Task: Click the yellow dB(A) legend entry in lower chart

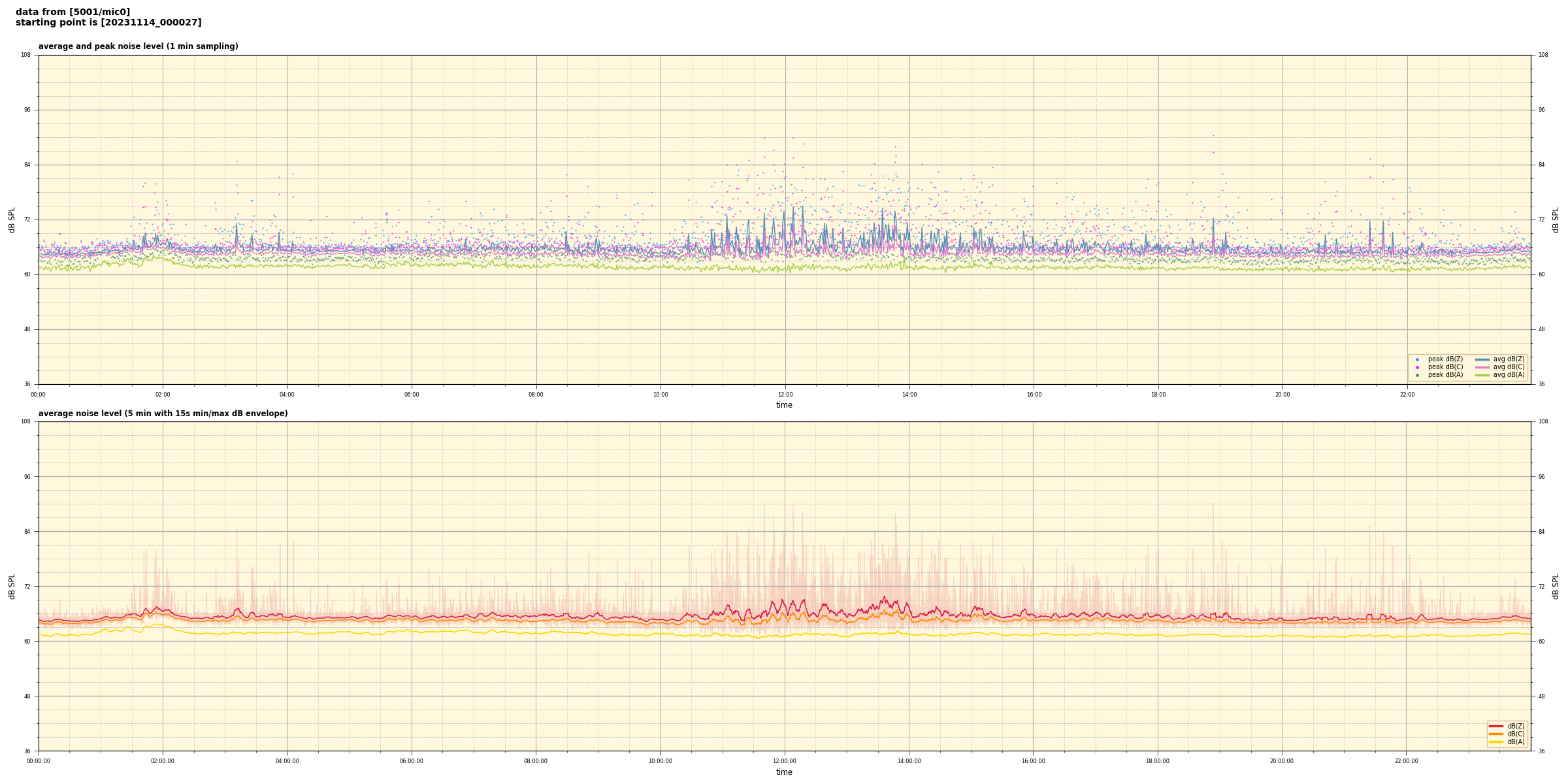Action: (1496, 742)
